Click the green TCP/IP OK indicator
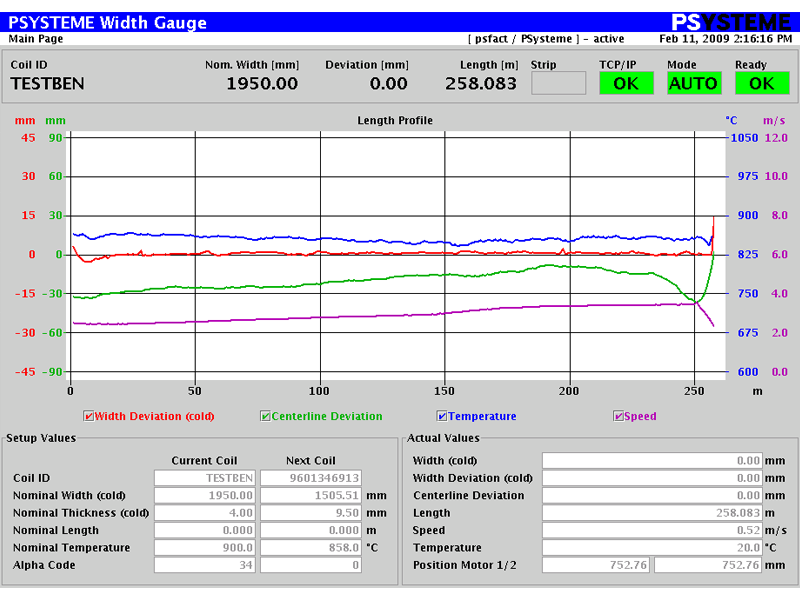 tap(626, 83)
